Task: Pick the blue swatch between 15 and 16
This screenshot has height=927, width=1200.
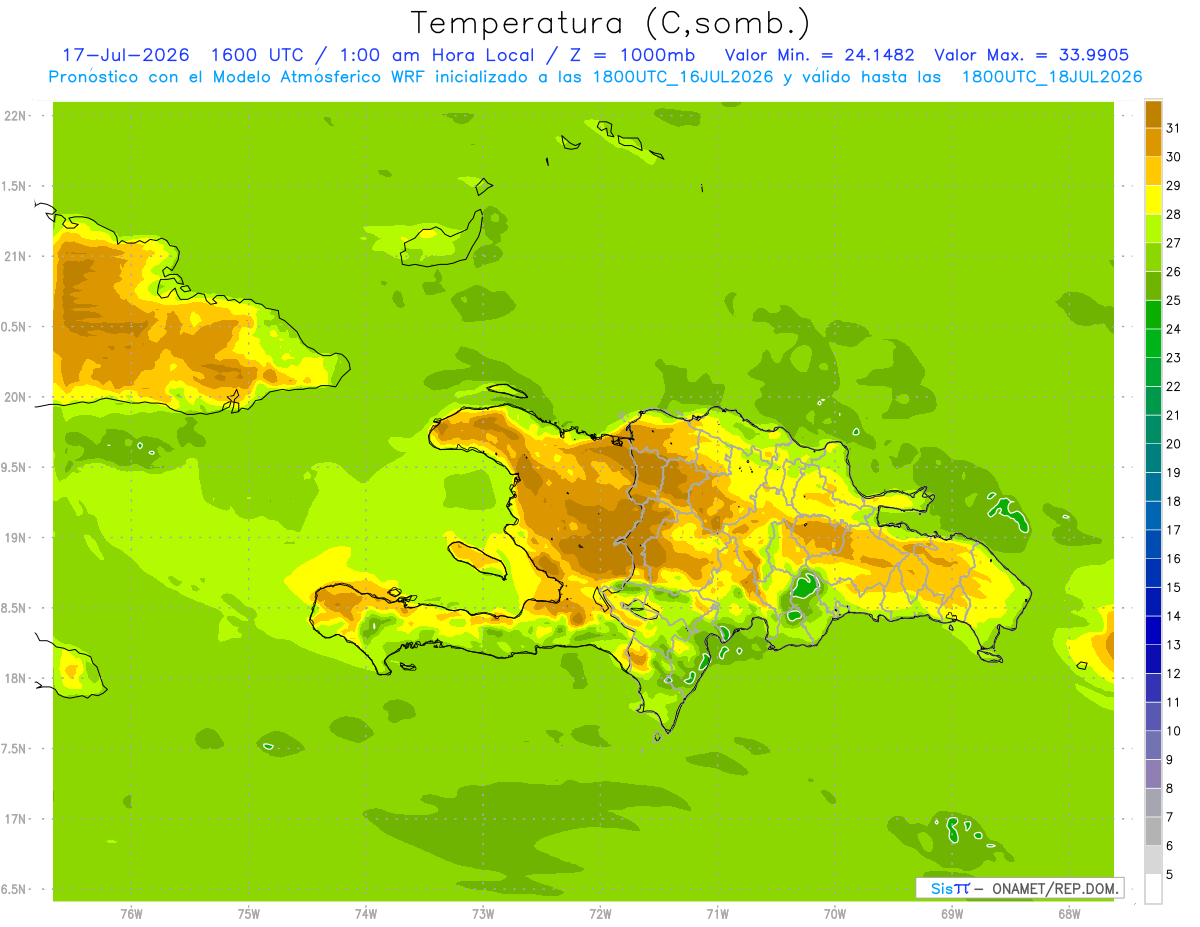Action: 1153,573
